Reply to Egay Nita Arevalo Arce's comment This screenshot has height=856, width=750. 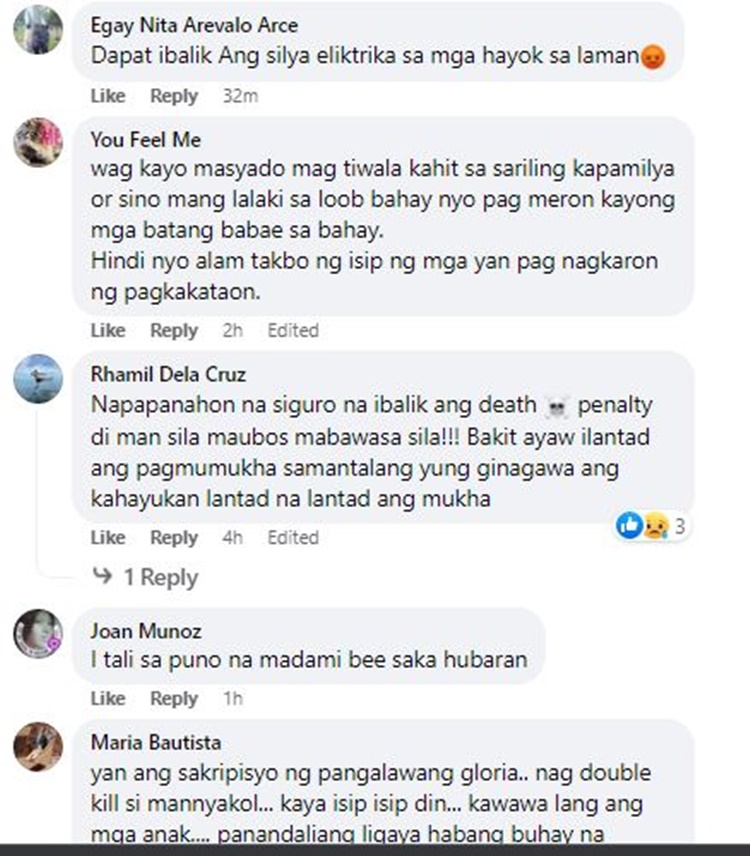tap(174, 96)
